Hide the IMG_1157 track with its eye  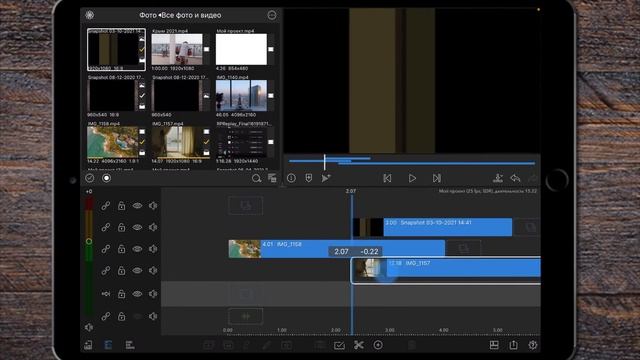137,270
